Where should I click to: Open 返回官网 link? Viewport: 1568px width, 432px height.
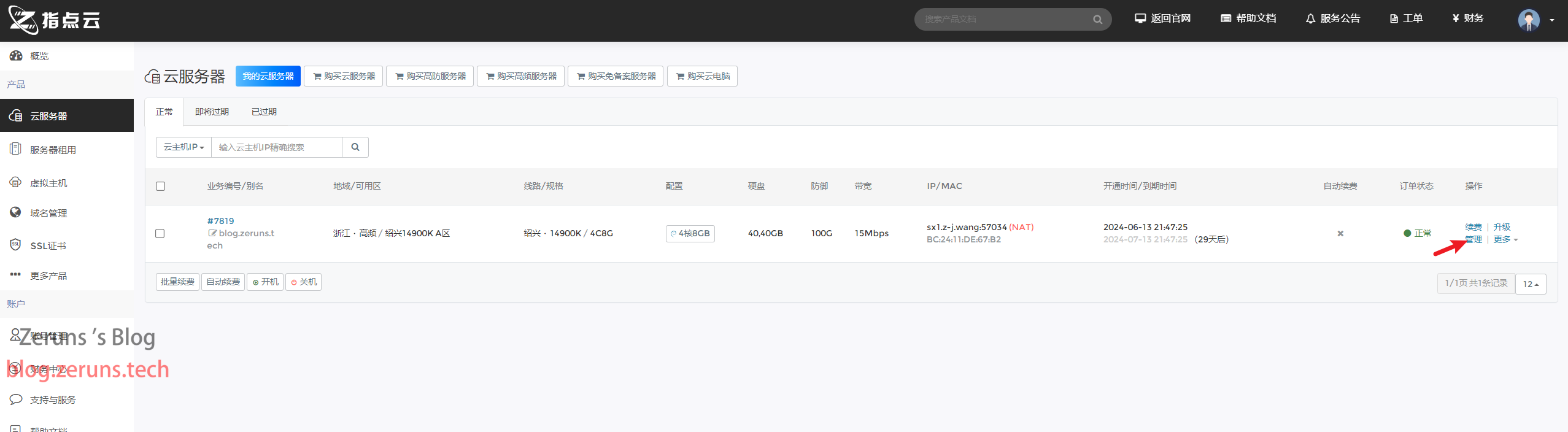[1162, 18]
